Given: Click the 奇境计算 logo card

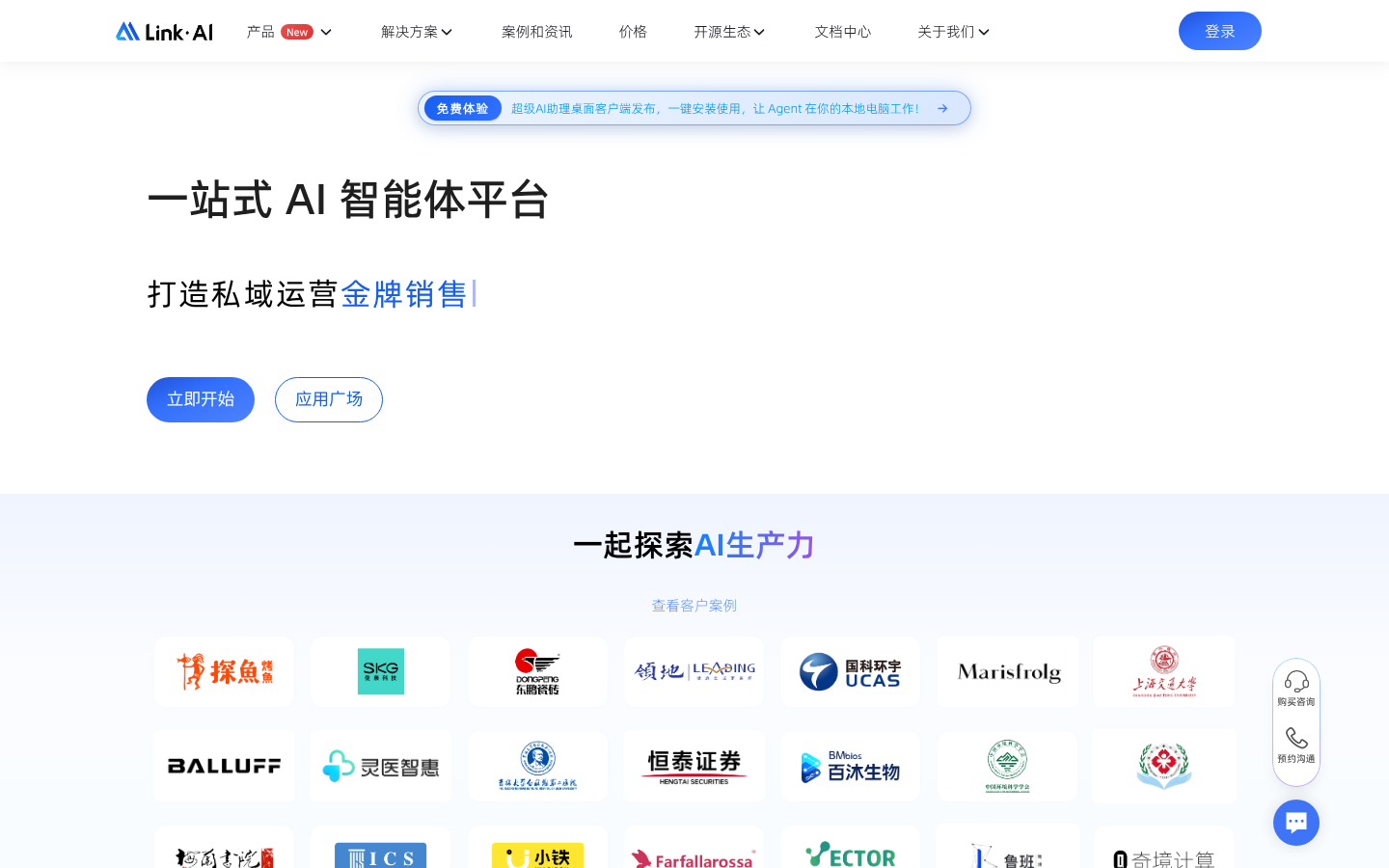Looking at the screenshot, I should point(1164,847).
